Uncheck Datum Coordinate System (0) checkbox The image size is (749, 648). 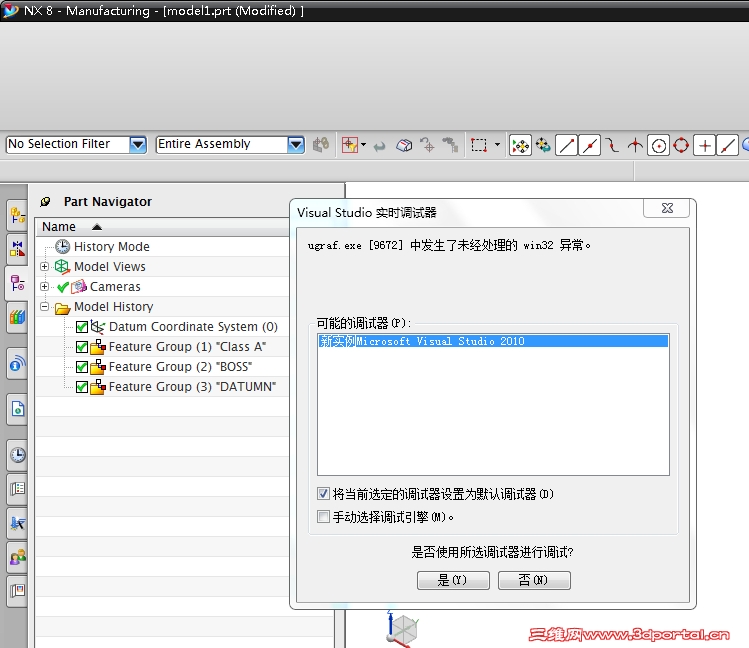82,327
